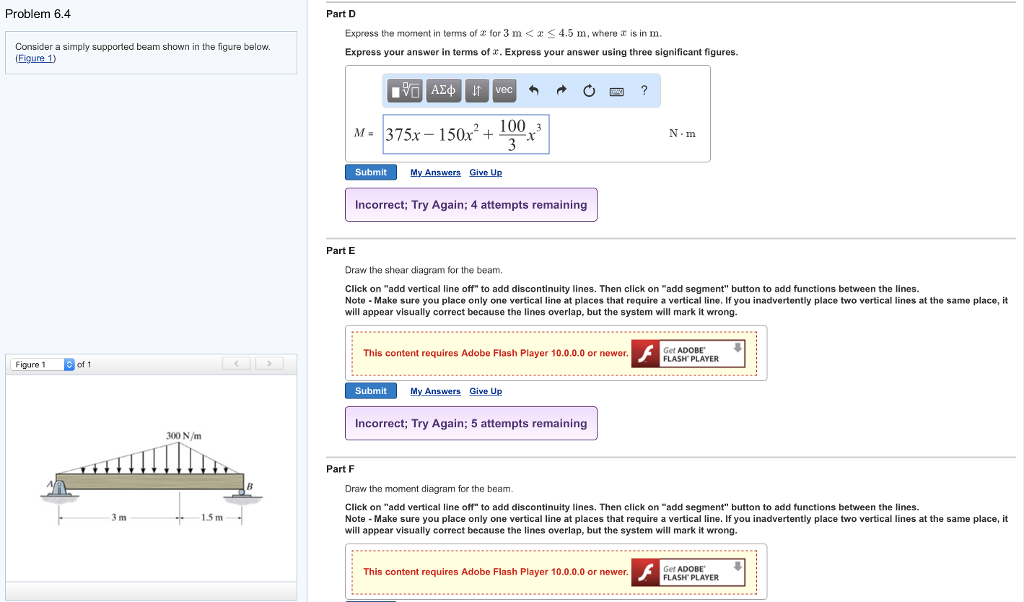
Task: Click the subscript/superscript arrows tool
Action: 476,91
